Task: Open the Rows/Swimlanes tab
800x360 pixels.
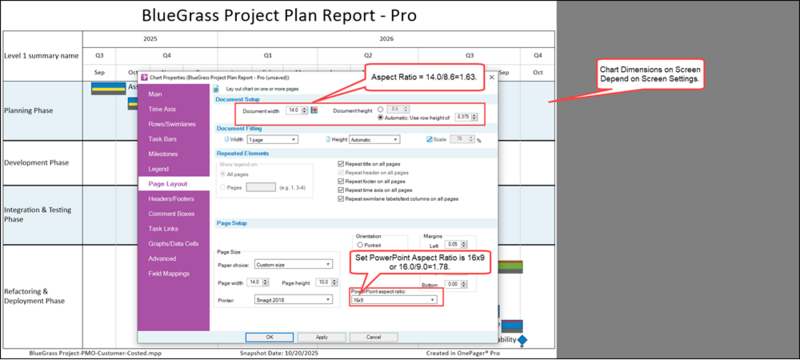Action: point(173,124)
